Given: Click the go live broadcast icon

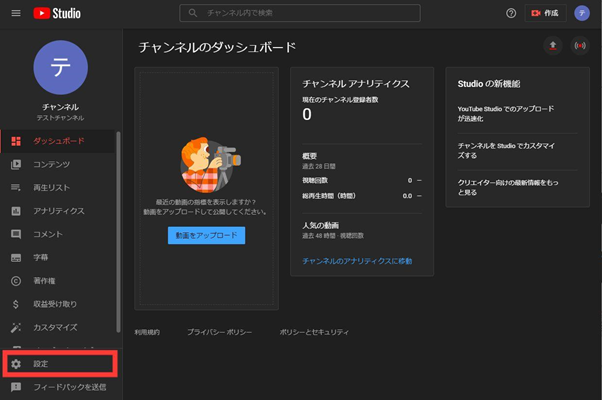Looking at the screenshot, I should [580, 46].
